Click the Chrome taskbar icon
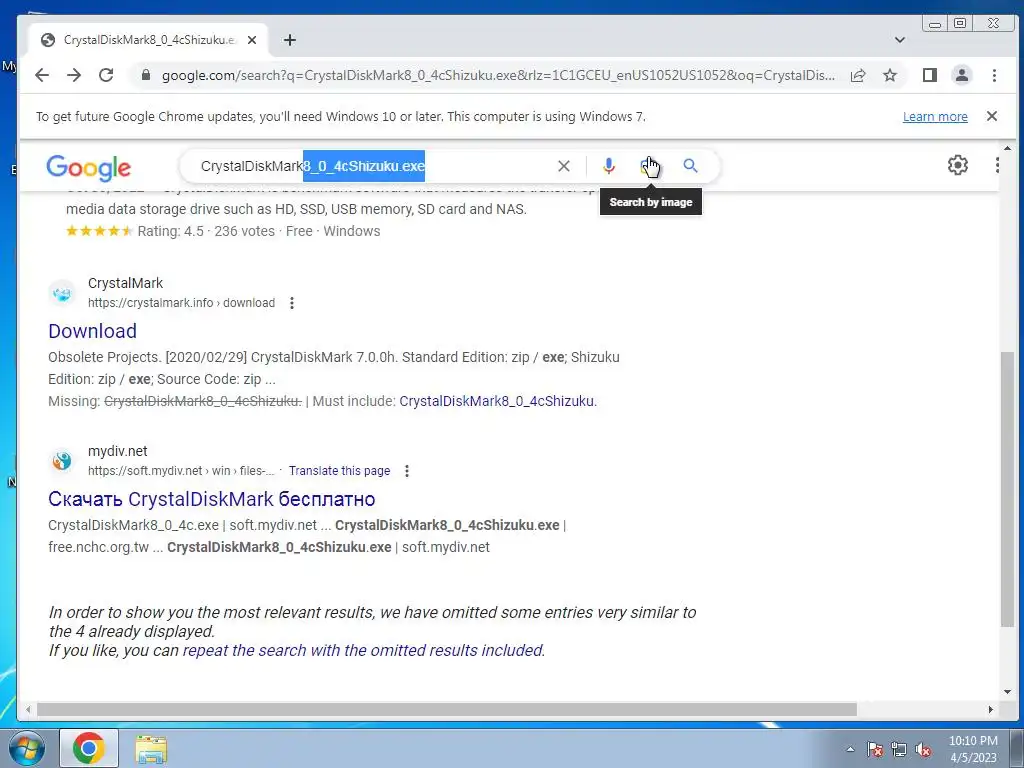1024x768 pixels. [89, 748]
